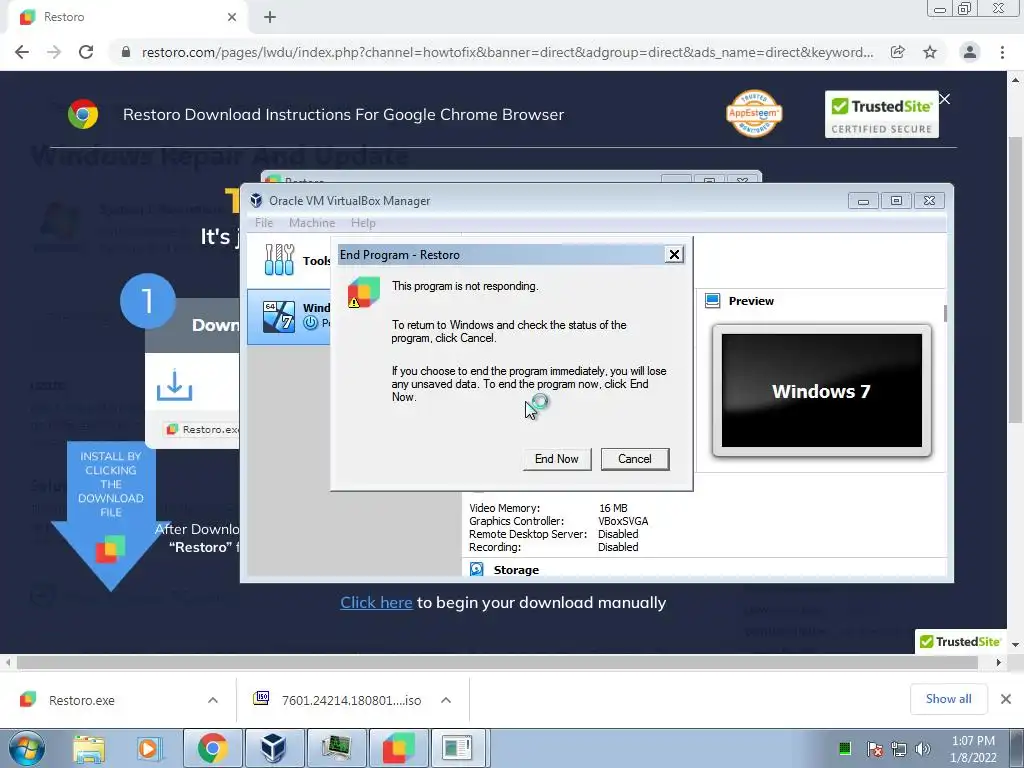Open Windows Explorer from the taskbar
1024x768 pixels.
[89, 748]
